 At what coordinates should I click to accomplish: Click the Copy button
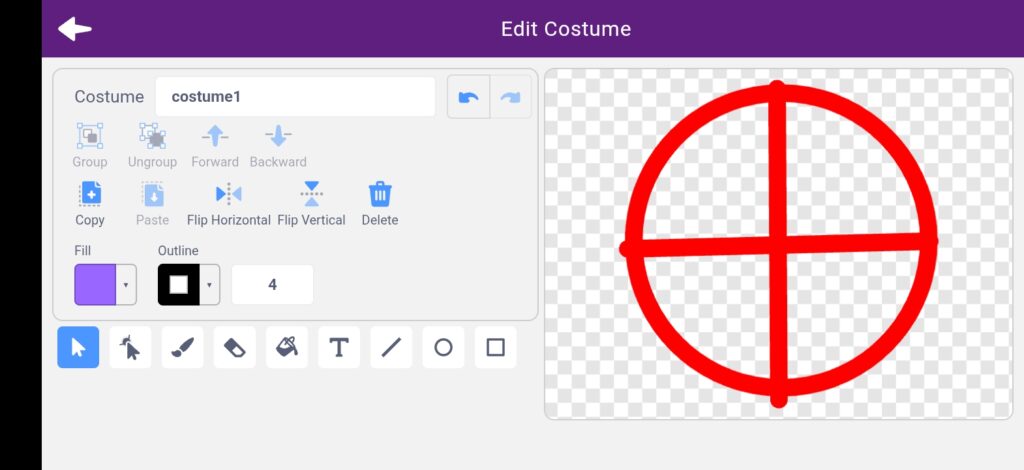(x=90, y=203)
